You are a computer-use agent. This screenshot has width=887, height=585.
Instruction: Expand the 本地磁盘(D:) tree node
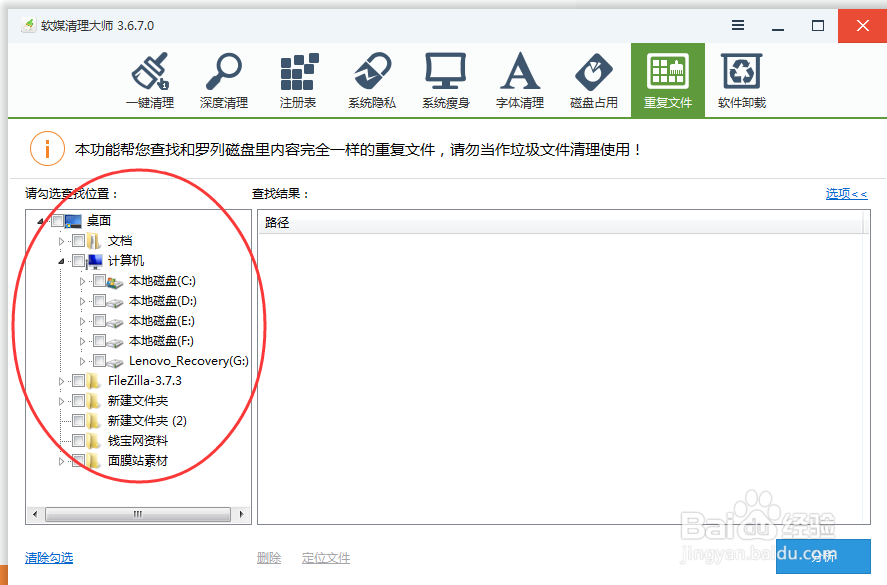(x=84, y=301)
